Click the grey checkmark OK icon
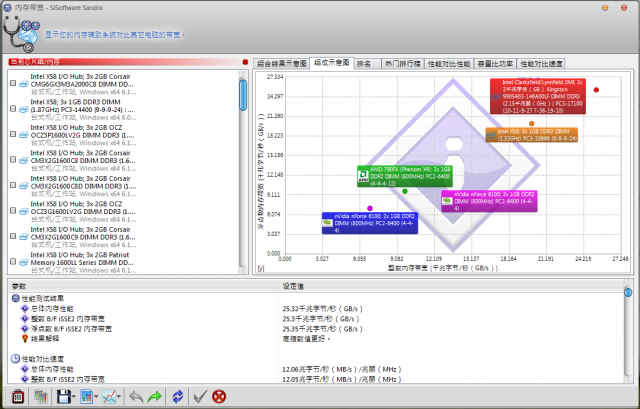This screenshot has width=640, height=409. (x=200, y=397)
